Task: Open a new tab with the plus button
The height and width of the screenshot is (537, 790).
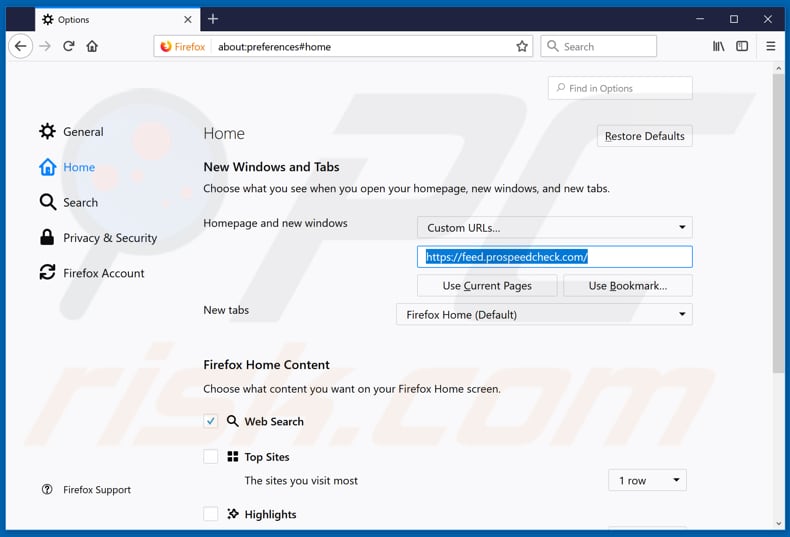Action: point(213,19)
